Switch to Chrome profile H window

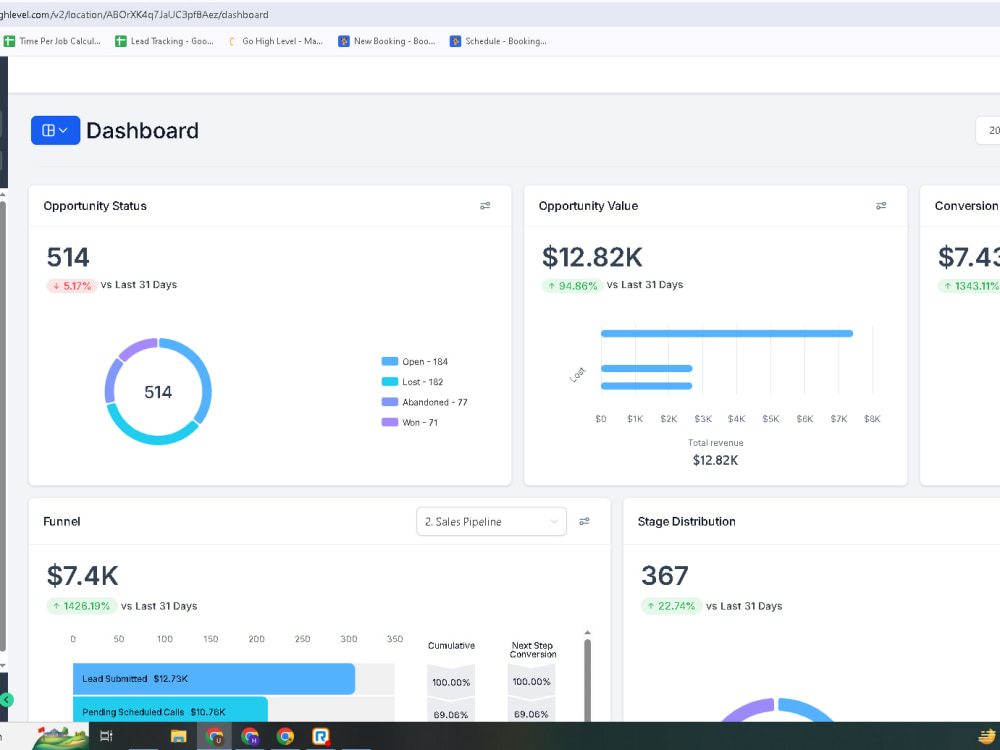250,737
